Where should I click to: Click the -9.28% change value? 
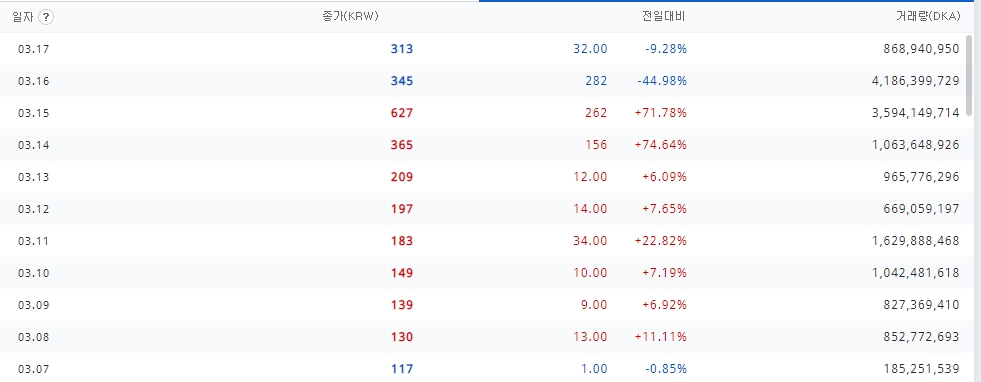coord(666,49)
